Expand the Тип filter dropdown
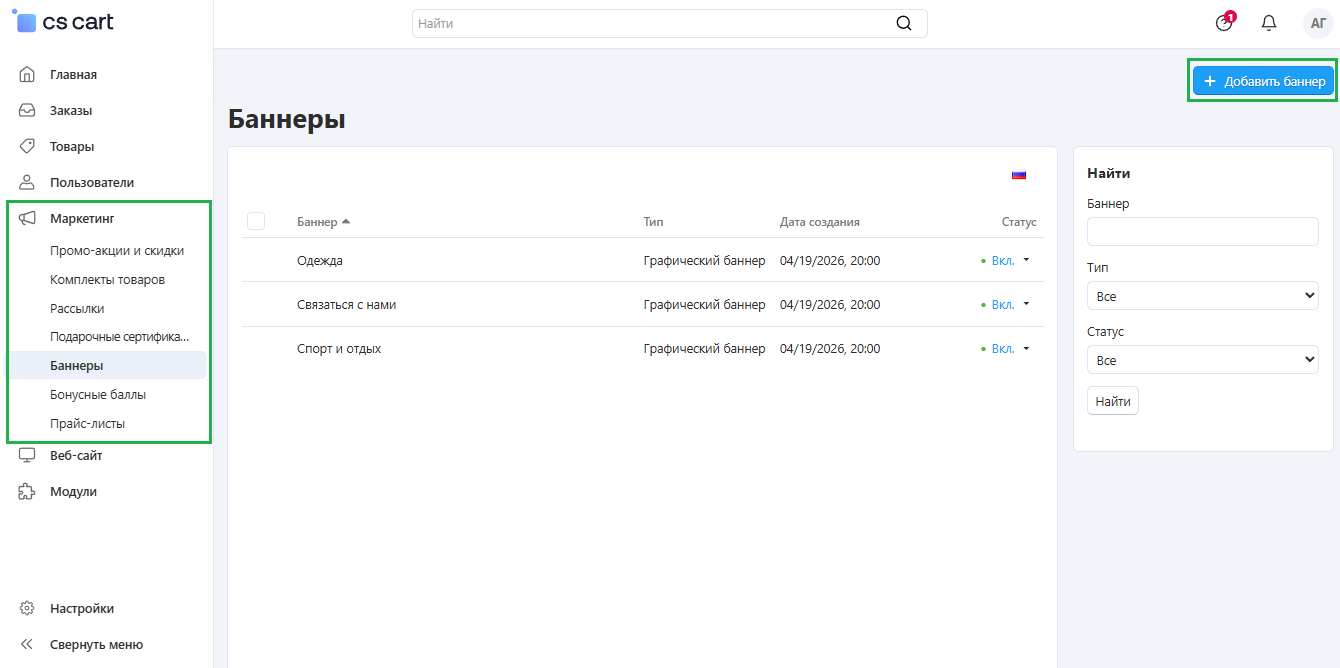The image size is (1340, 668). [x=1202, y=296]
